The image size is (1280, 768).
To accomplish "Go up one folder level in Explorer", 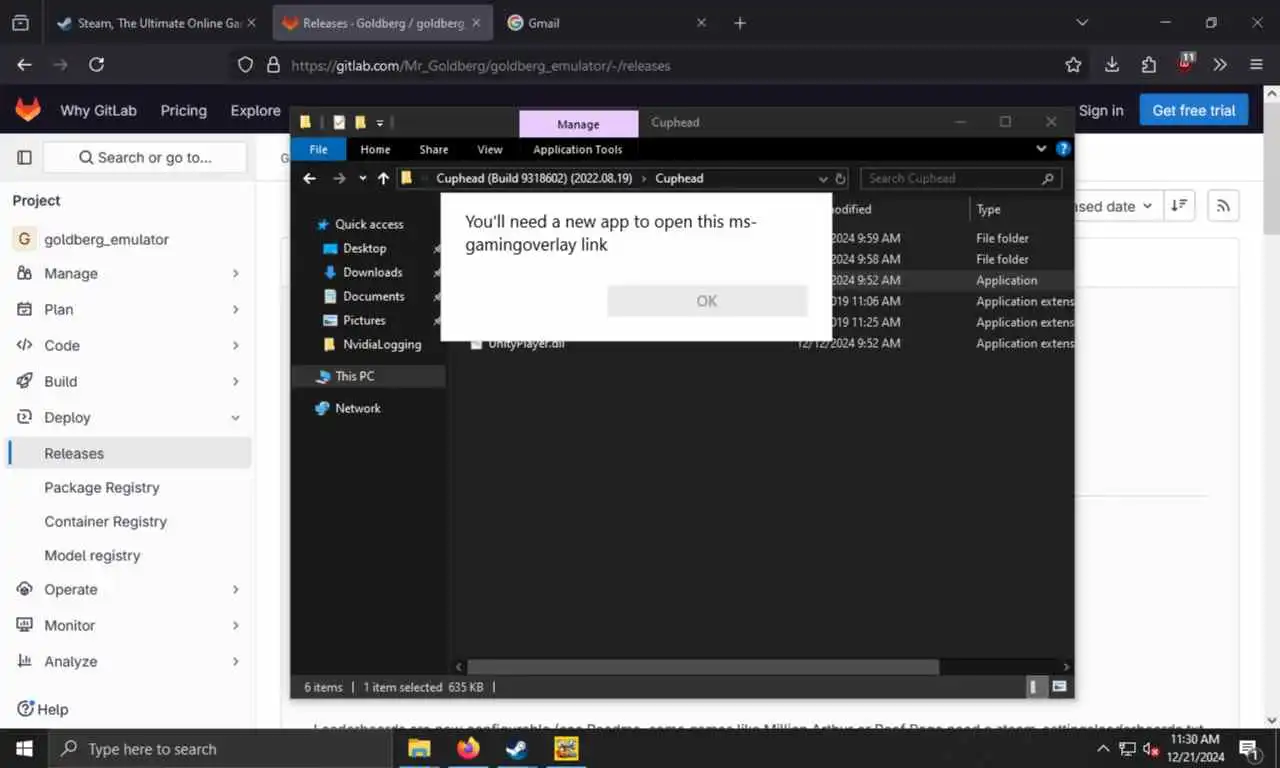I will (x=383, y=178).
